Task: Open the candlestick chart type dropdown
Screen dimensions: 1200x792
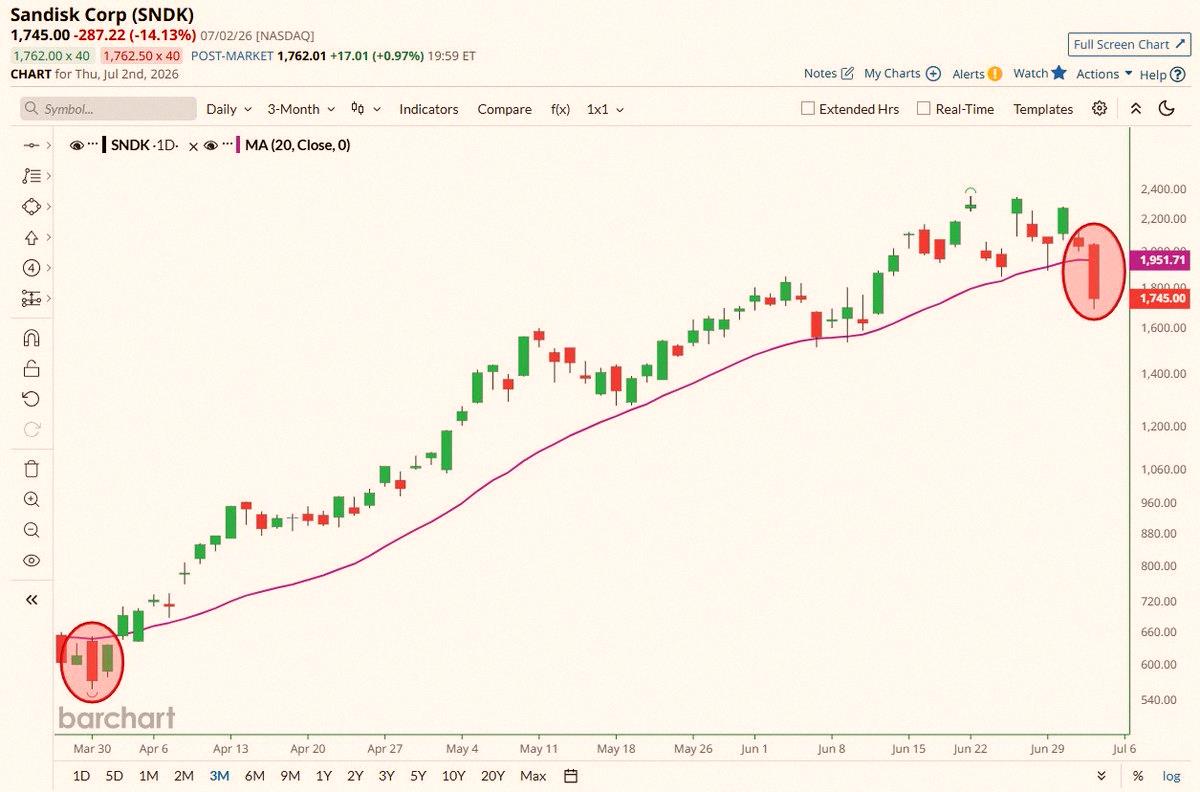Action: click(x=365, y=109)
